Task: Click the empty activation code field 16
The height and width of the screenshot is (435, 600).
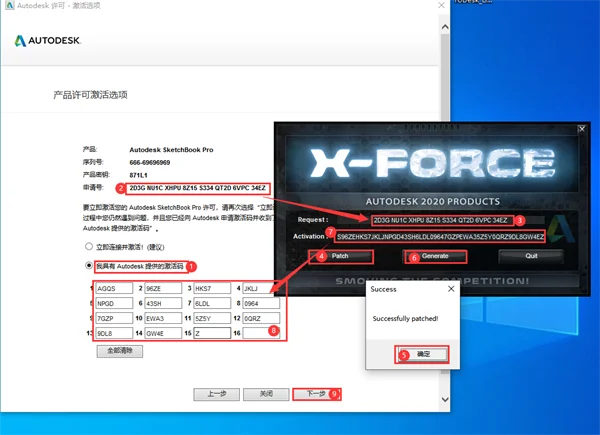Action: pyautogui.click(x=261, y=333)
